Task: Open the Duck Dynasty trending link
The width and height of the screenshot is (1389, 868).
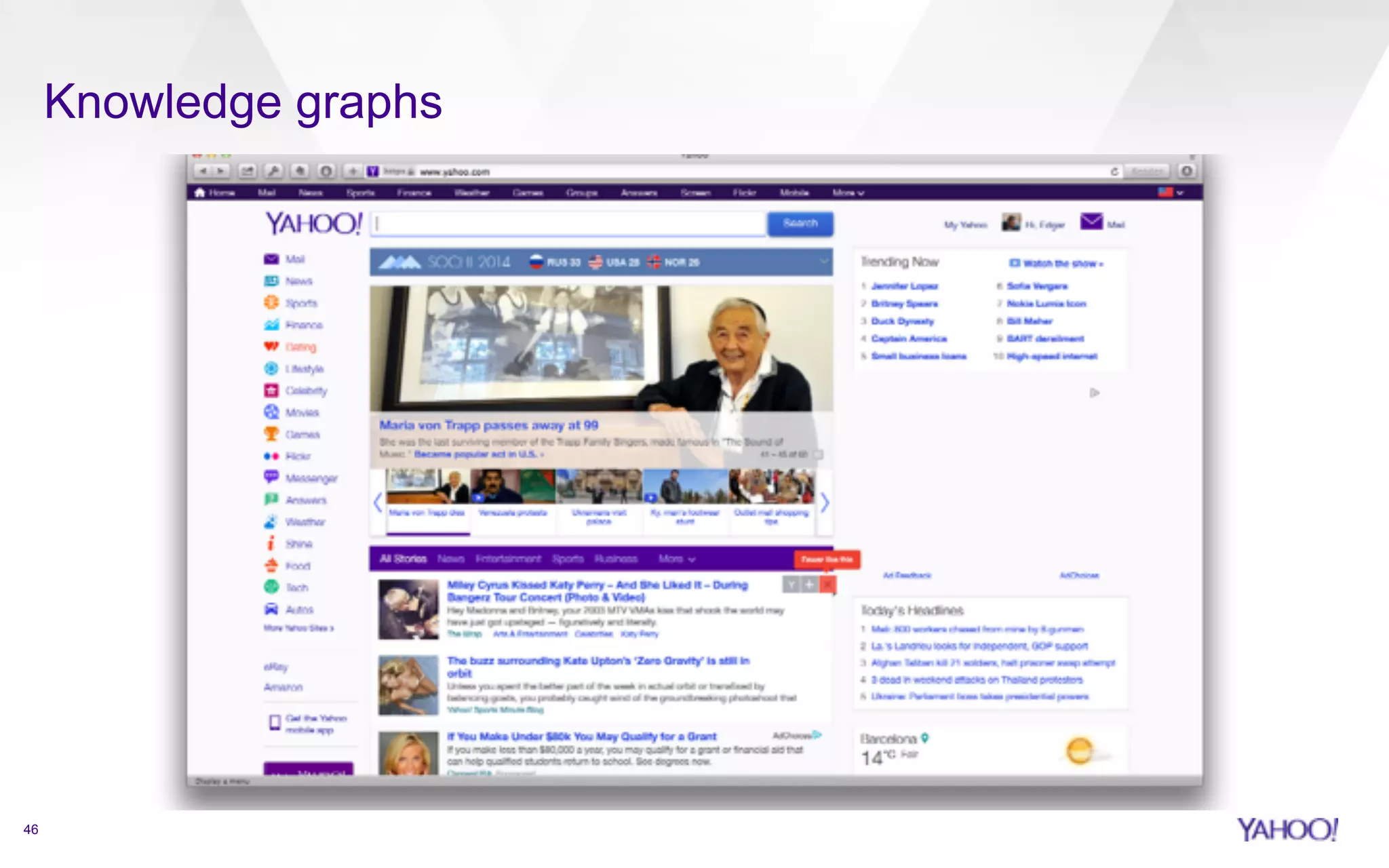Action: pyautogui.click(x=903, y=321)
